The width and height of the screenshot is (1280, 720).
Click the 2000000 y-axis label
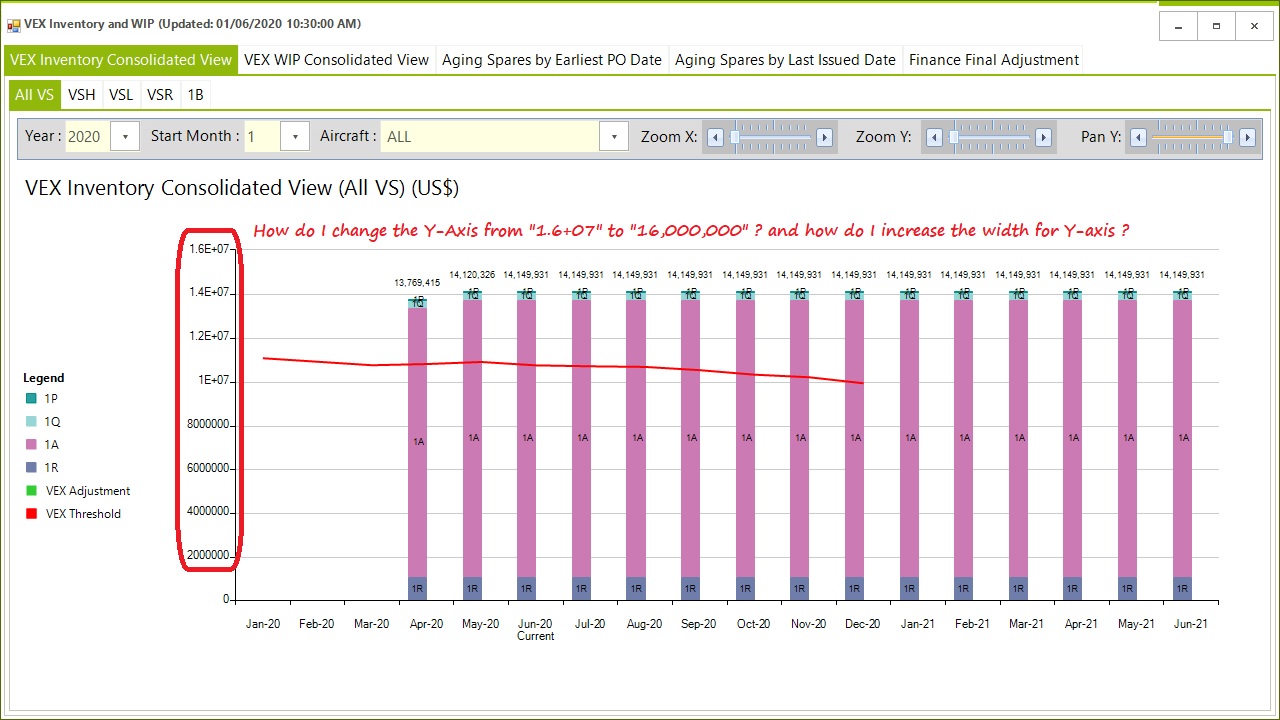(x=210, y=556)
